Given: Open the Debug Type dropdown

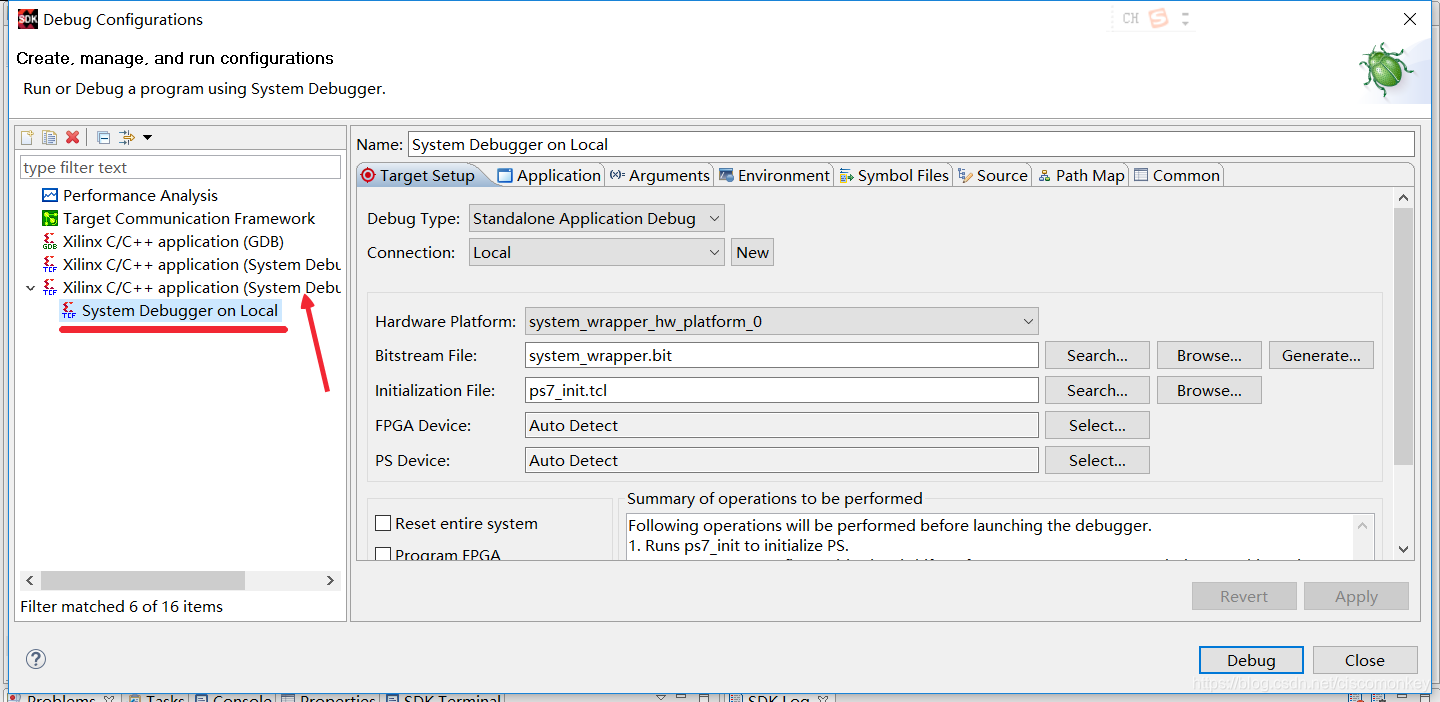Looking at the screenshot, I should point(597,218).
